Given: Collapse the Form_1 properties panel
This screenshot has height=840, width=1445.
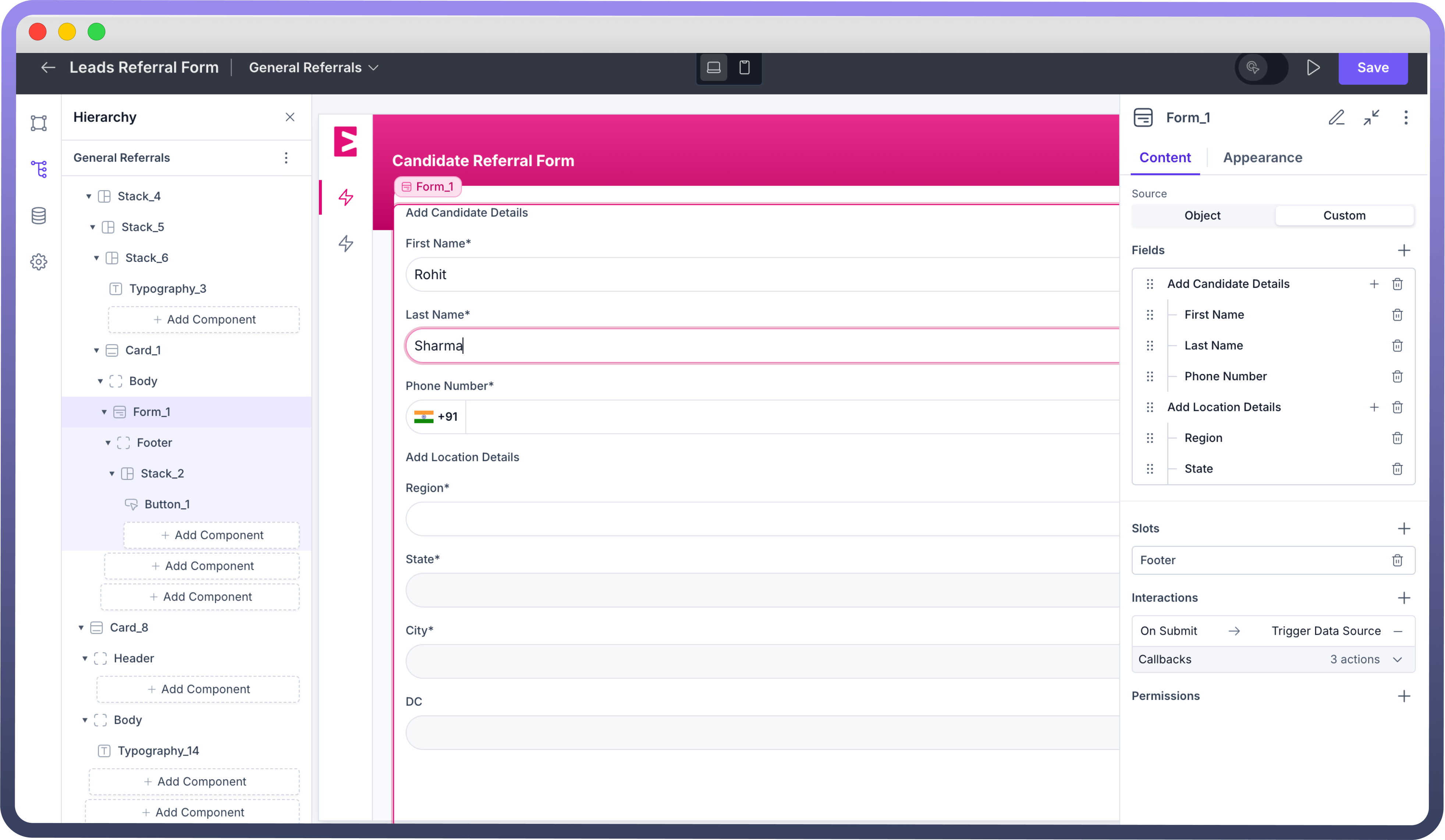Looking at the screenshot, I should coord(1371,118).
